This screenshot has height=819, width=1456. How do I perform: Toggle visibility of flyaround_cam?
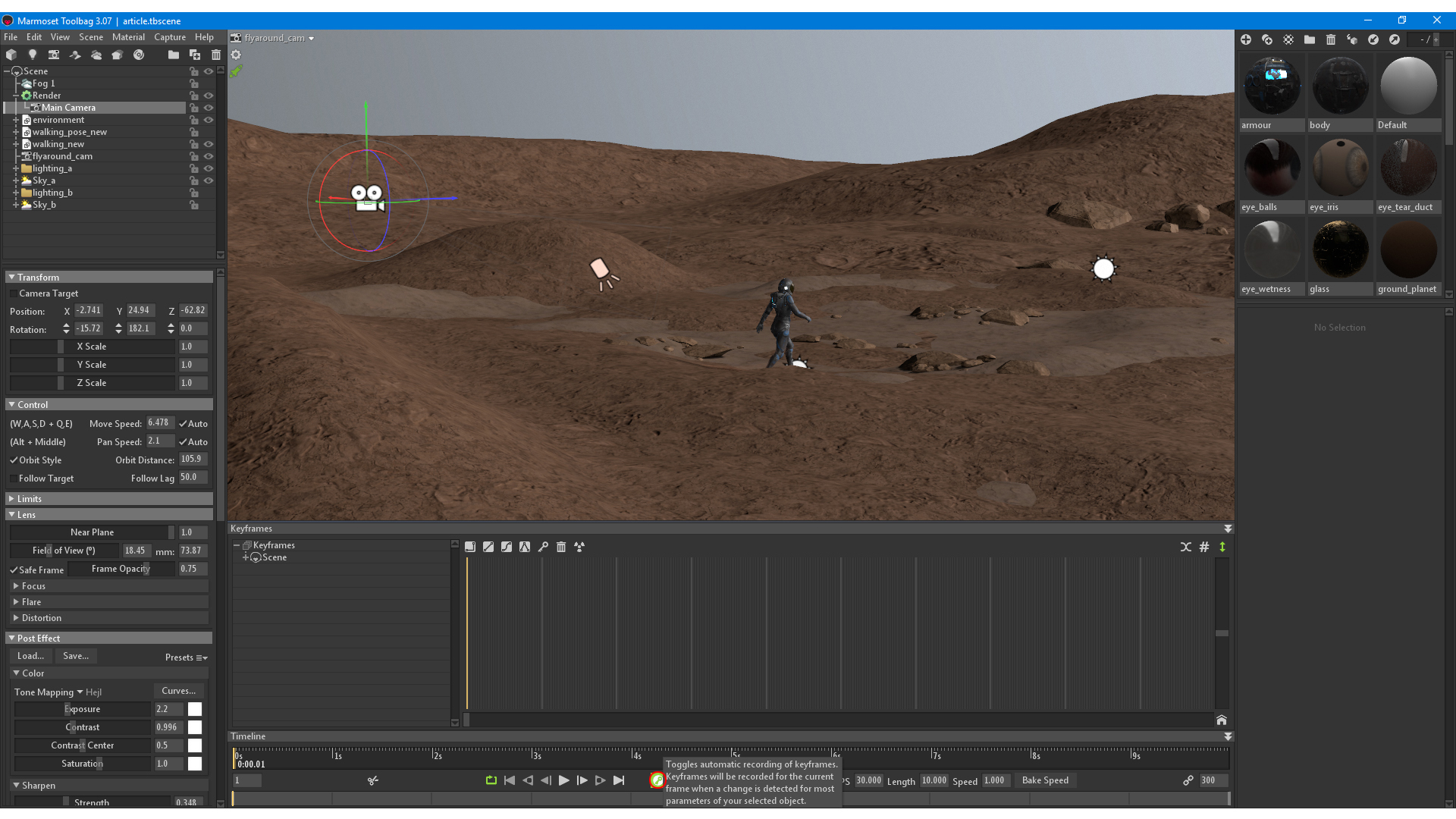(209, 156)
